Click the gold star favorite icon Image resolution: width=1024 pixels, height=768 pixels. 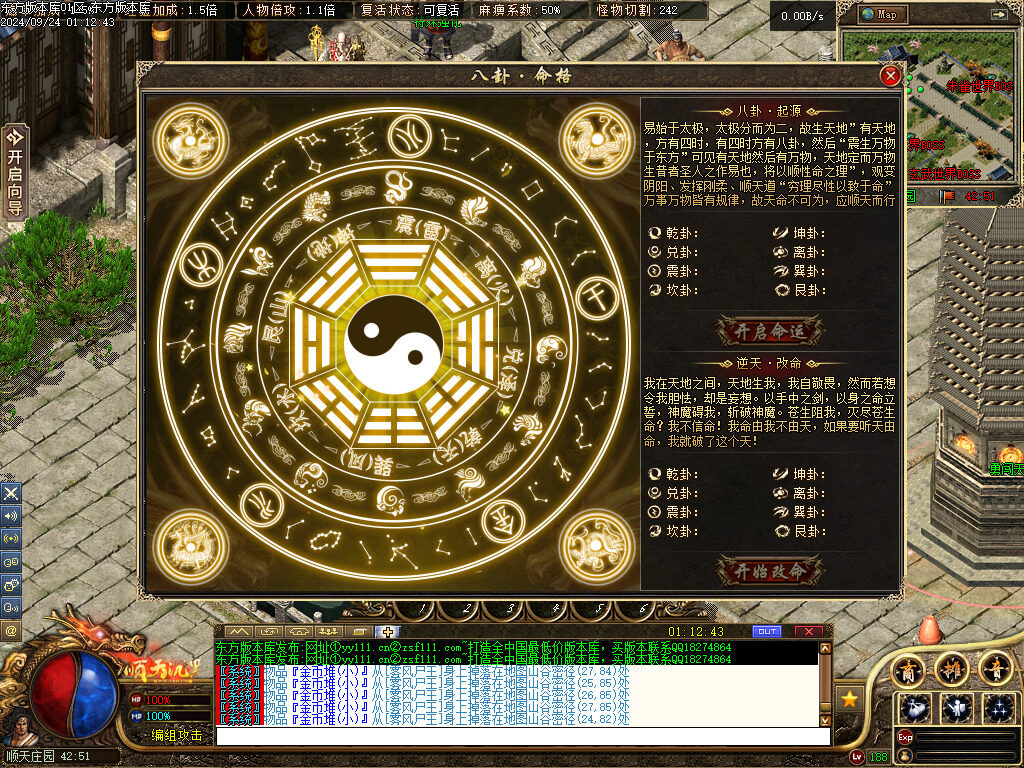(x=849, y=700)
